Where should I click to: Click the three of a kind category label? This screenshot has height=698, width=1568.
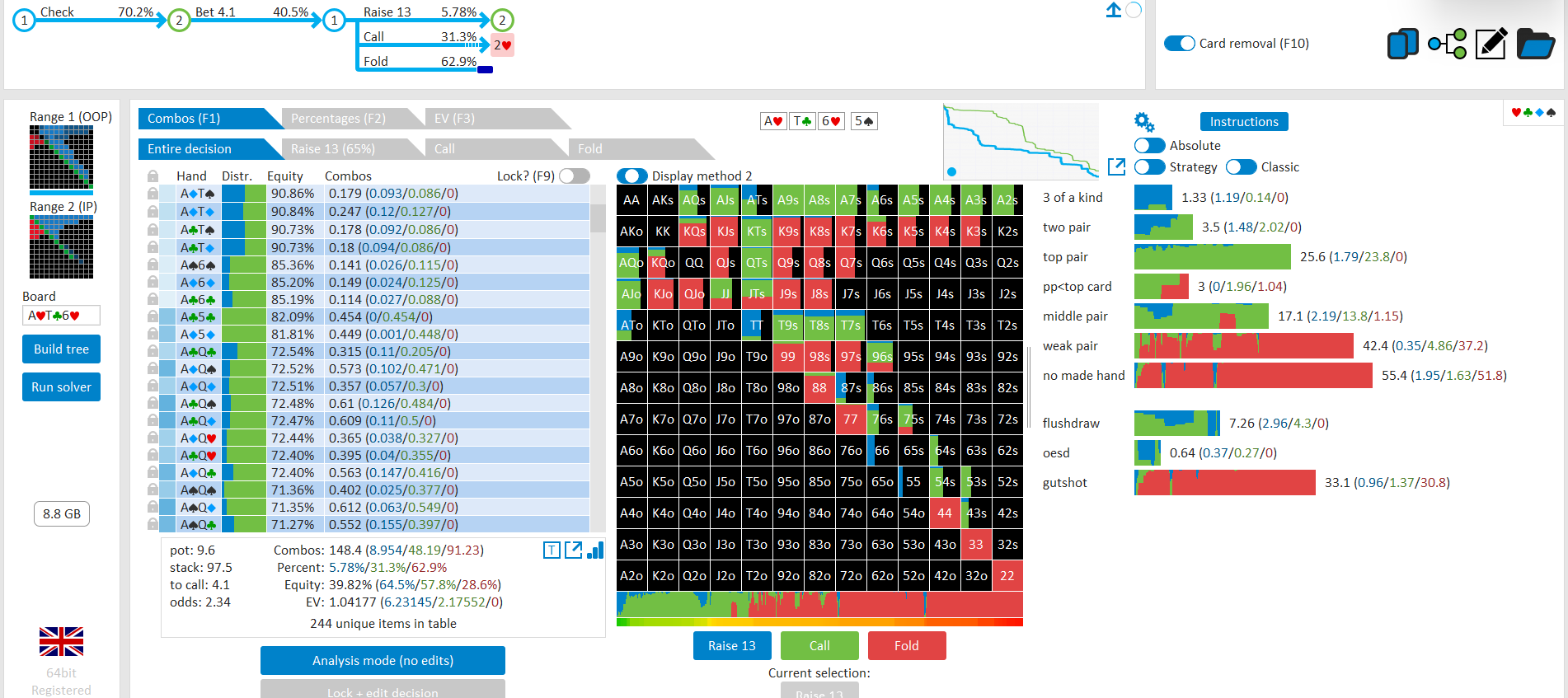(1073, 198)
